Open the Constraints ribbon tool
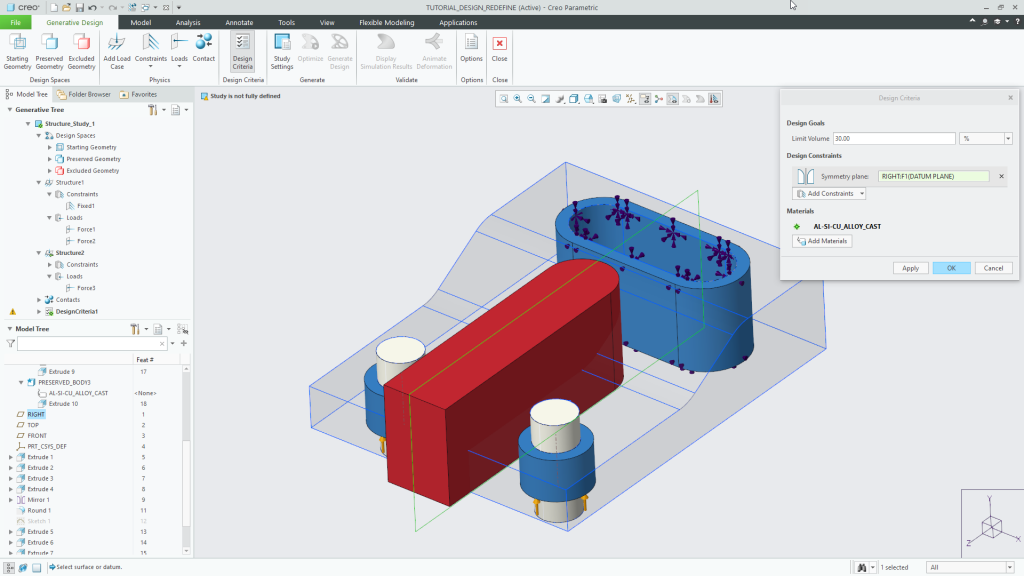The width and height of the screenshot is (1024, 576). 151,51
